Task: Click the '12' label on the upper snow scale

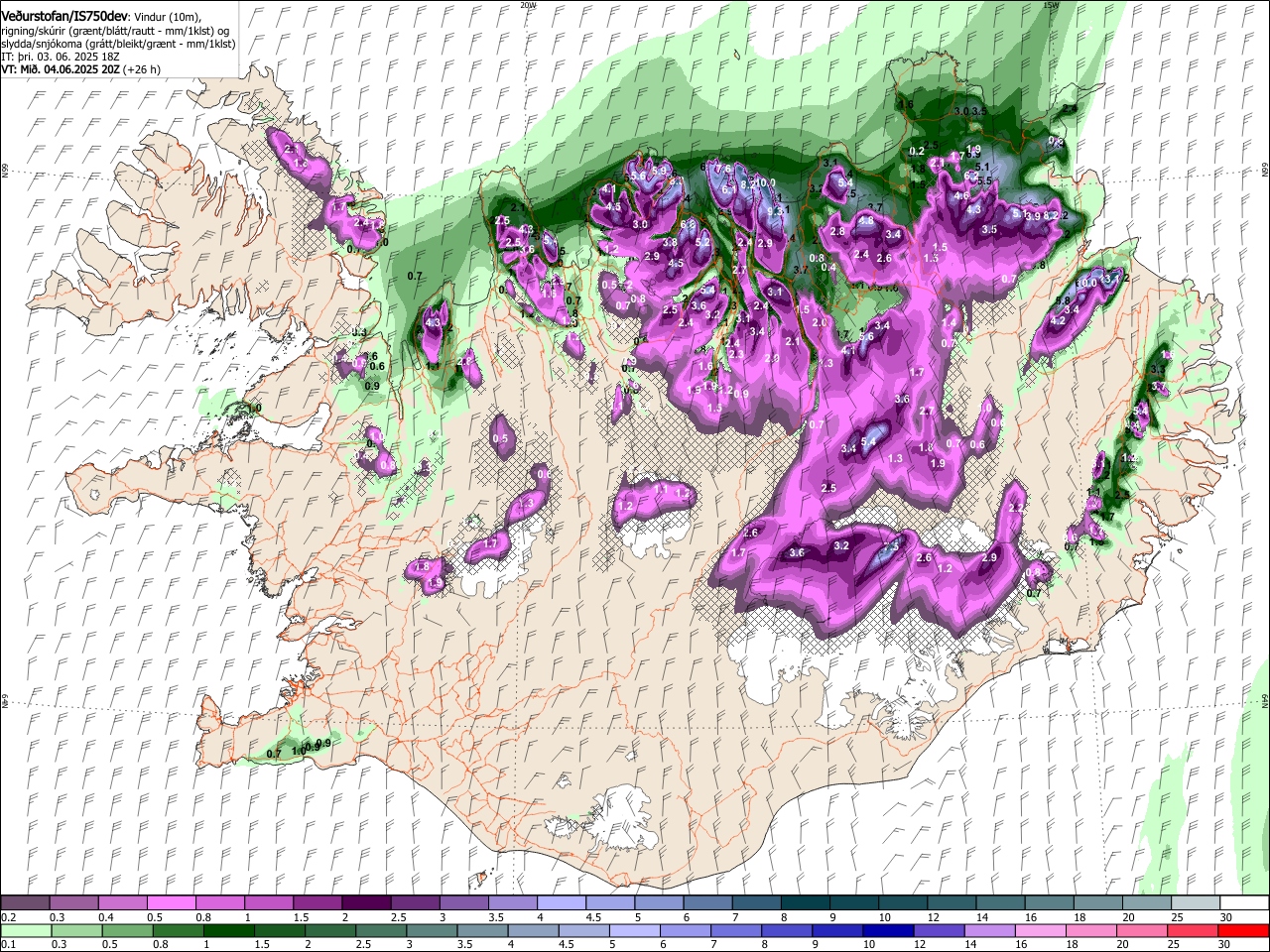Action: (934, 917)
